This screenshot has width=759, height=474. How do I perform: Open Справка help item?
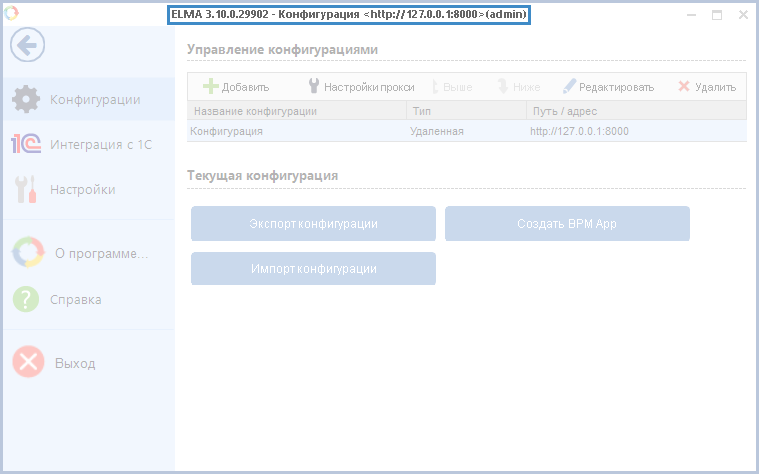[76, 300]
